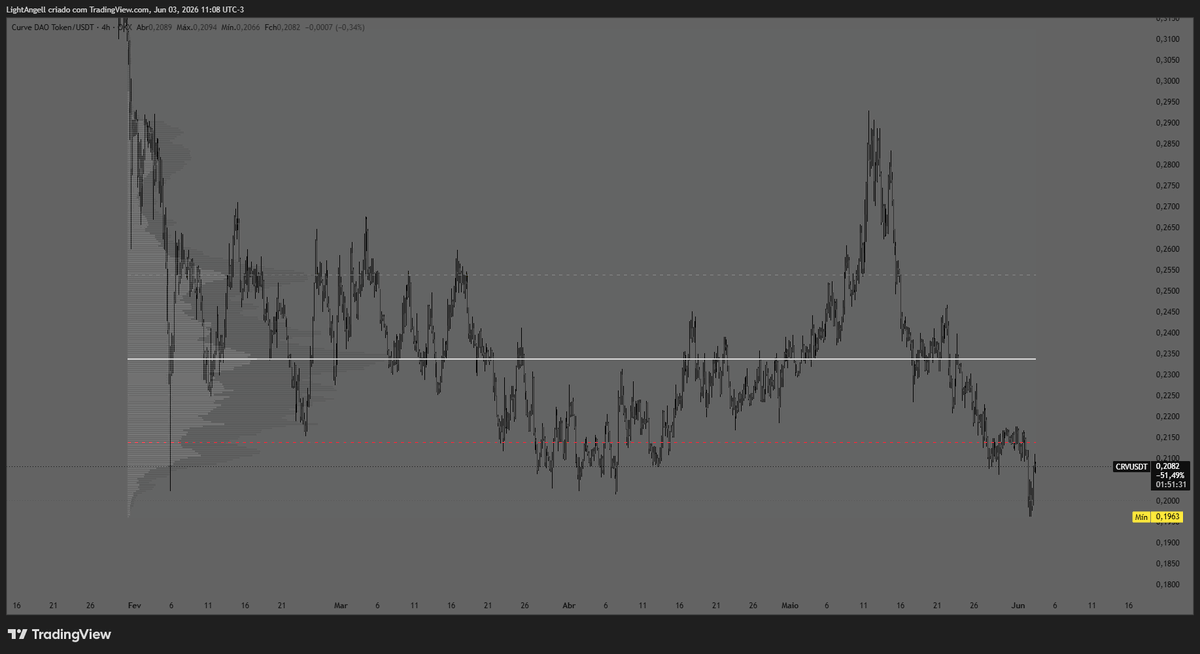Screen dimensions: 1200x654
Task: Click the 0,2500 price scale label
Action: pos(1166,291)
